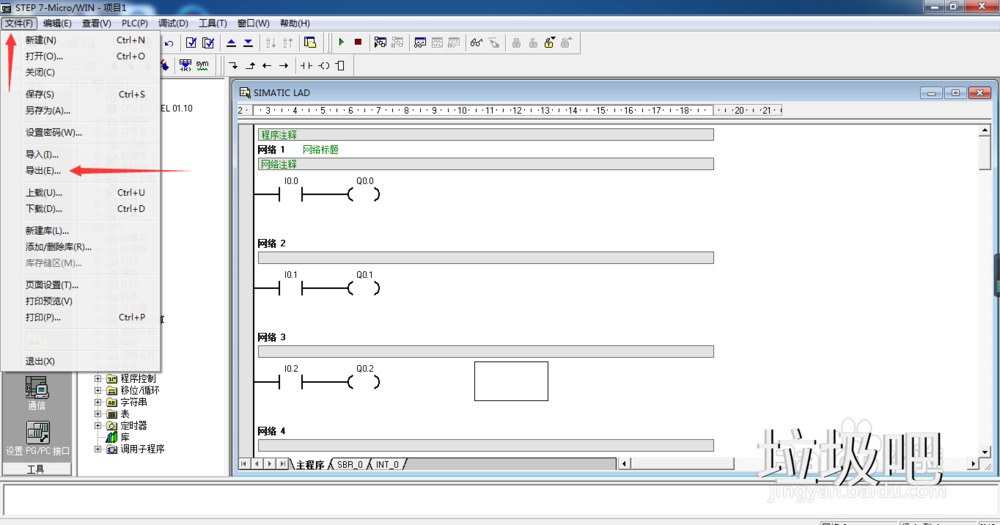Click the 程序注释 comment field
This screenshot has width=1000, height=525.
point(485,134)
